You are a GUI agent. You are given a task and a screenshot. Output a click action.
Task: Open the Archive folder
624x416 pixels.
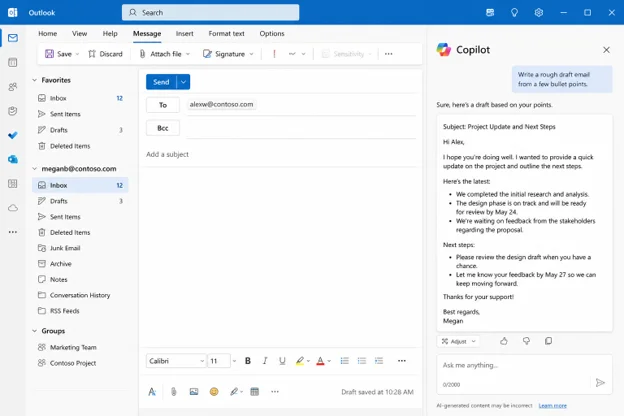[80, 264]
